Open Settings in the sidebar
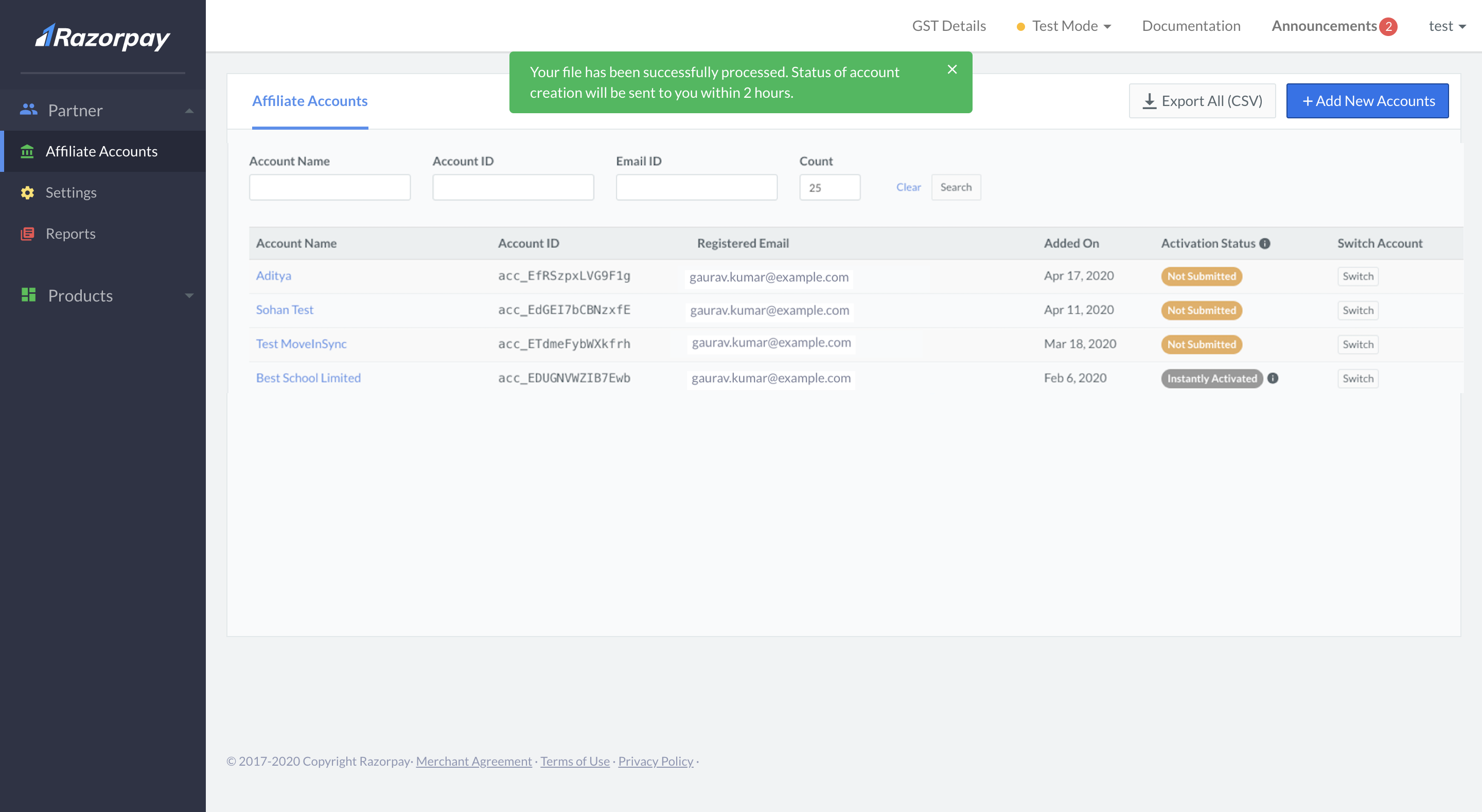 [x=103, y=192]
